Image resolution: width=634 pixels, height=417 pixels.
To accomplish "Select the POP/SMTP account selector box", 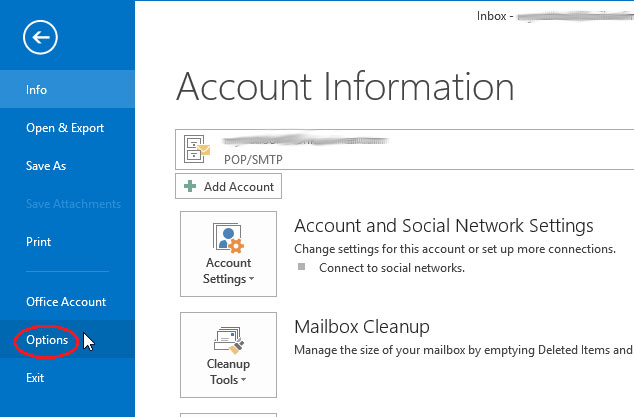I will (x=404, y=150).
